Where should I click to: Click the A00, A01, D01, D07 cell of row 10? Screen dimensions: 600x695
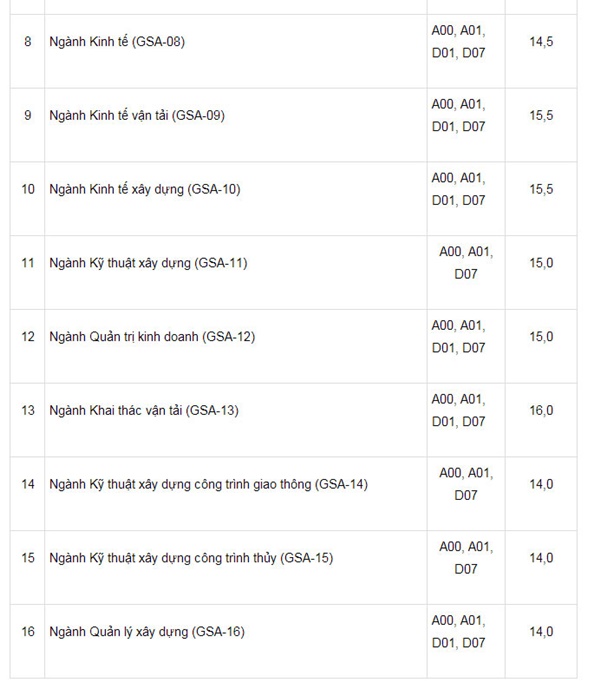pos(458,189)
